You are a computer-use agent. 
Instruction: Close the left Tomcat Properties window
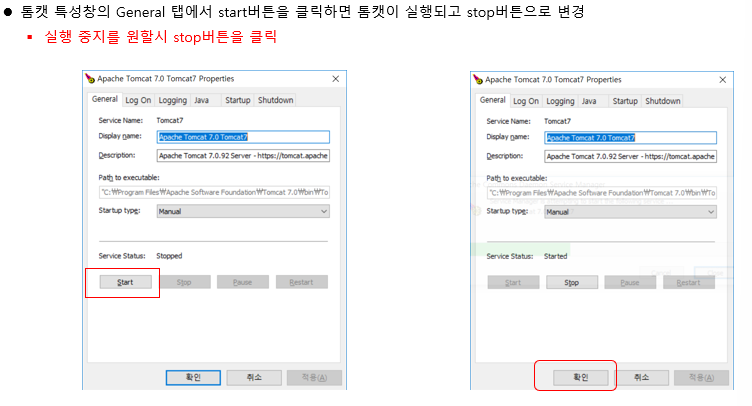tap(336, 79)
